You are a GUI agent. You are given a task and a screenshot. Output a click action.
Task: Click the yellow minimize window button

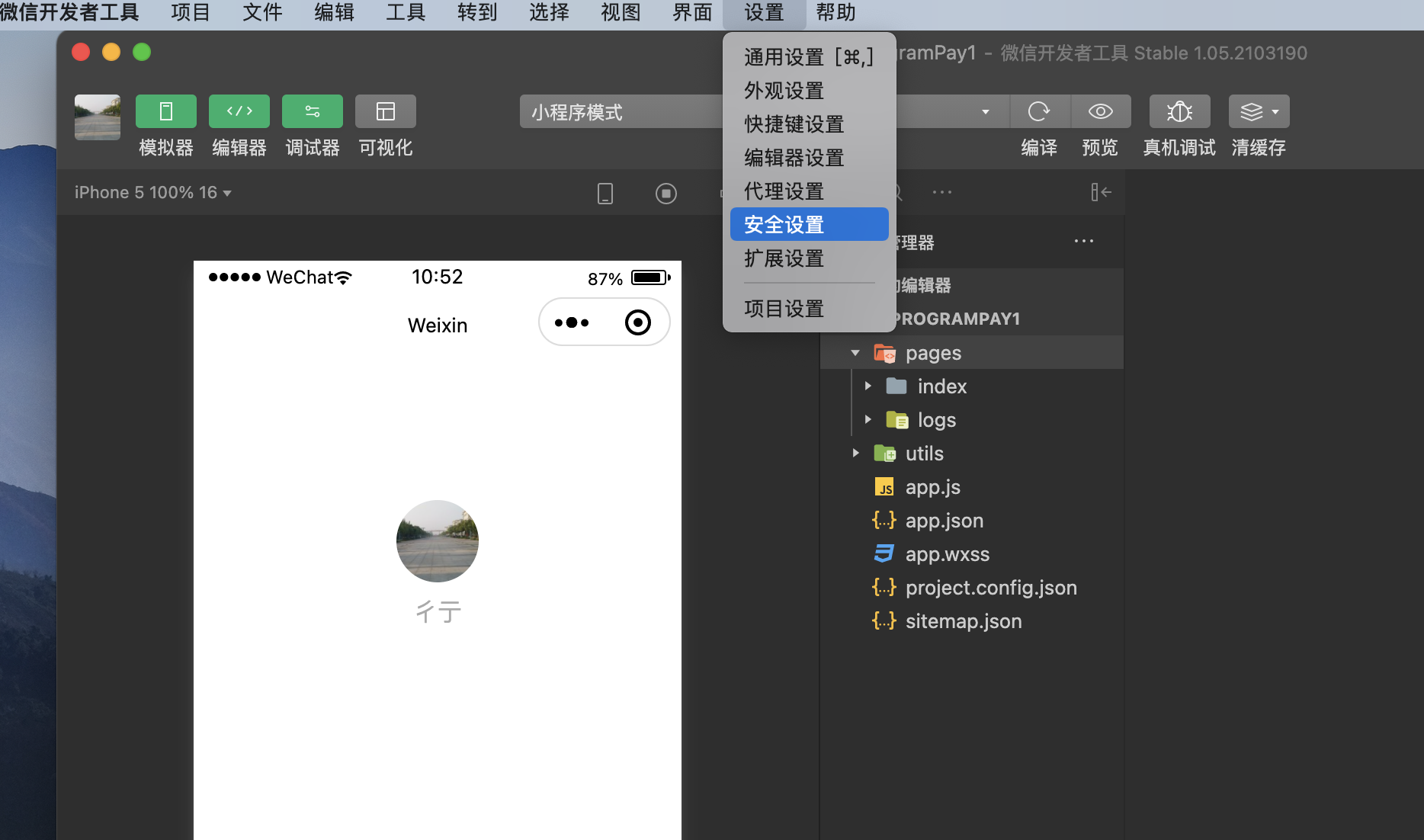point(111,52)
